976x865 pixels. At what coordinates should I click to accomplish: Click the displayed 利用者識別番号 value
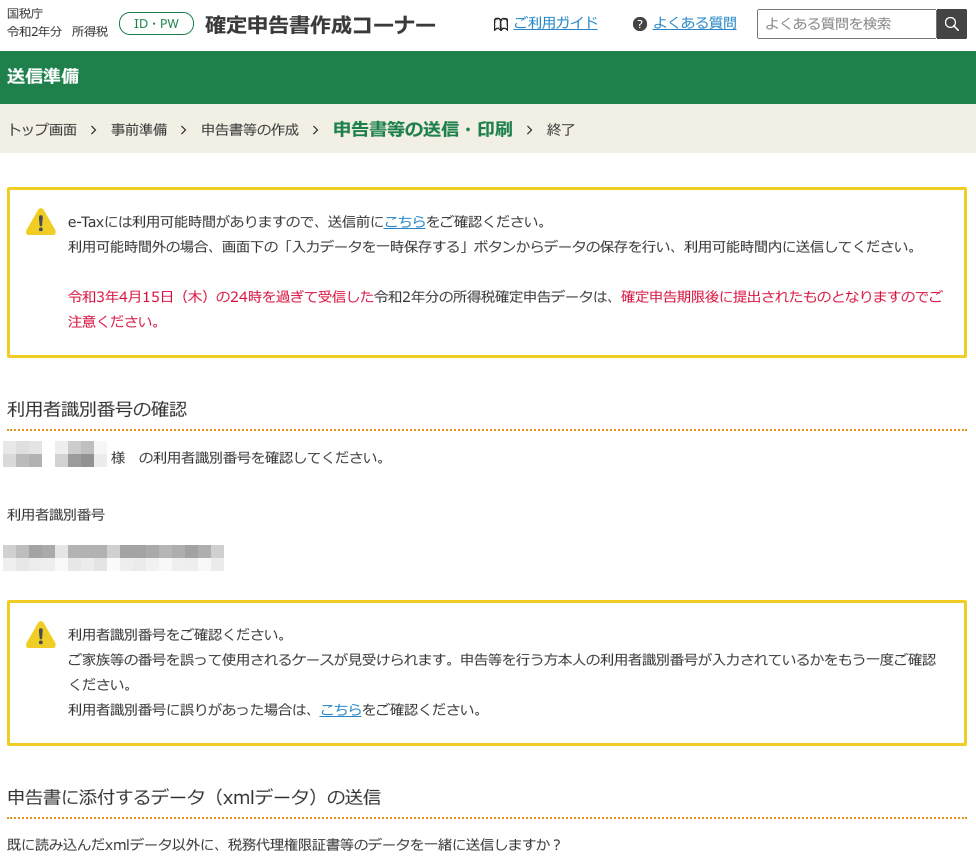113,557
